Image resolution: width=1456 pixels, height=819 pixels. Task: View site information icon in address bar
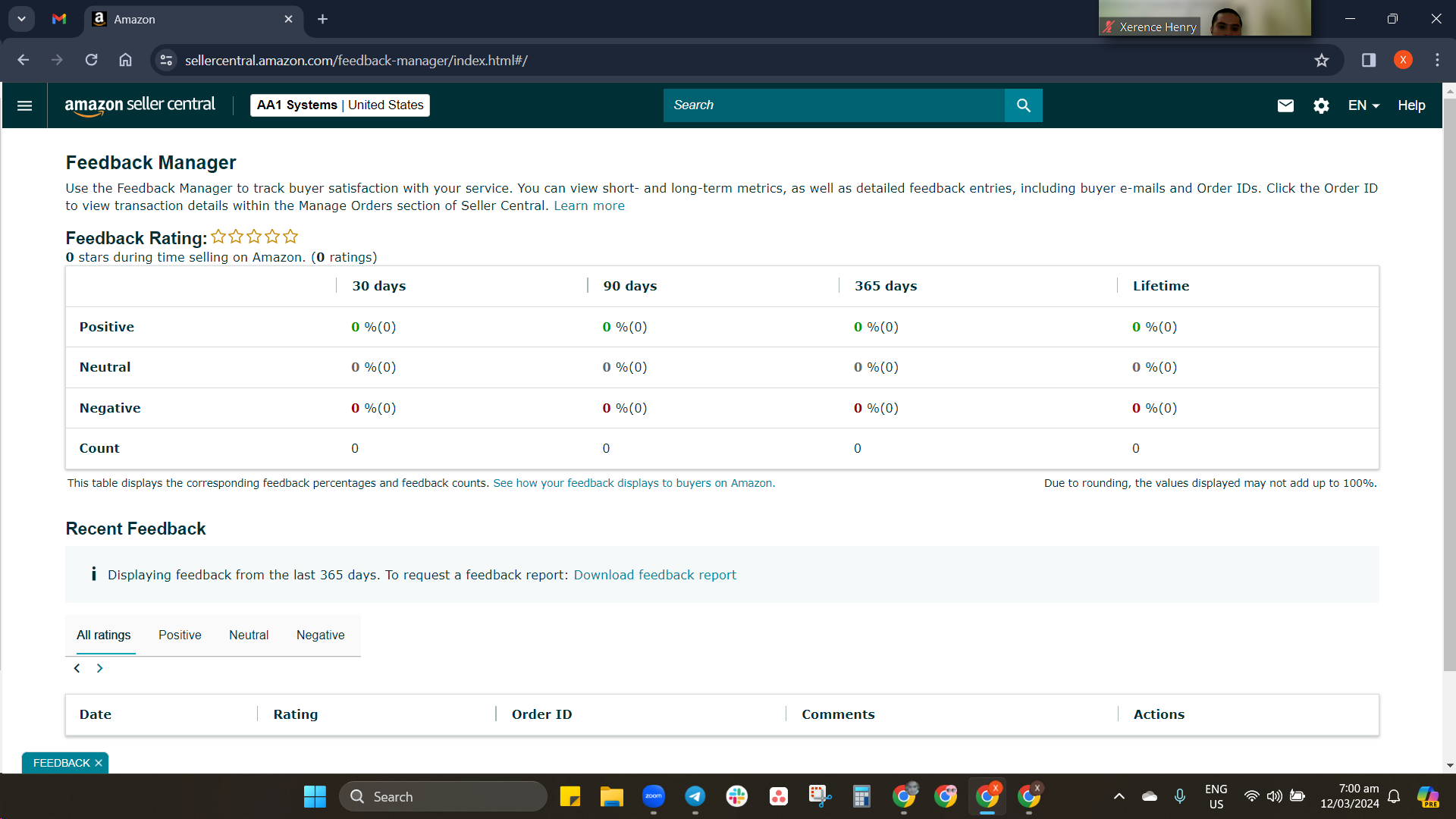coord(166,60)
